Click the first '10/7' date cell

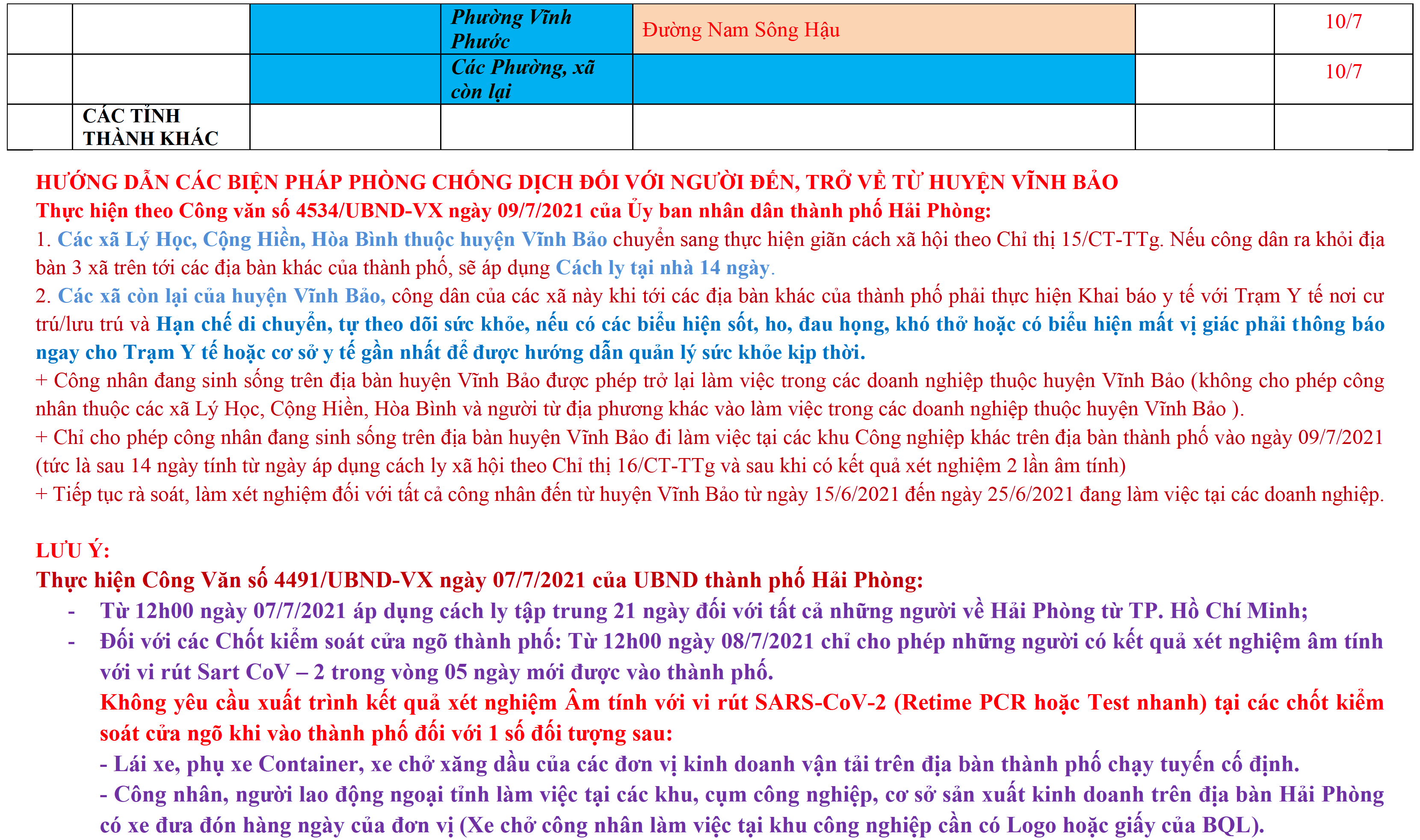tap(1343, 21)
